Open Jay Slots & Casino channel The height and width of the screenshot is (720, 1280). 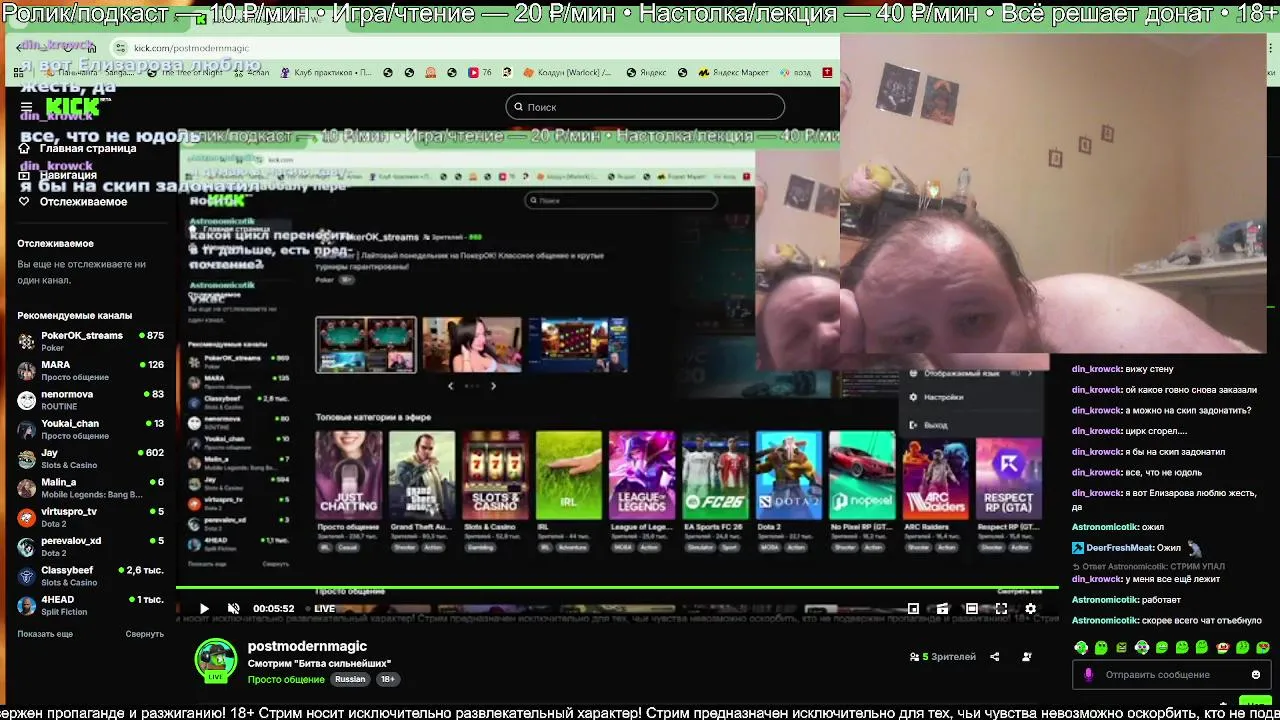[x=90, y=458]
